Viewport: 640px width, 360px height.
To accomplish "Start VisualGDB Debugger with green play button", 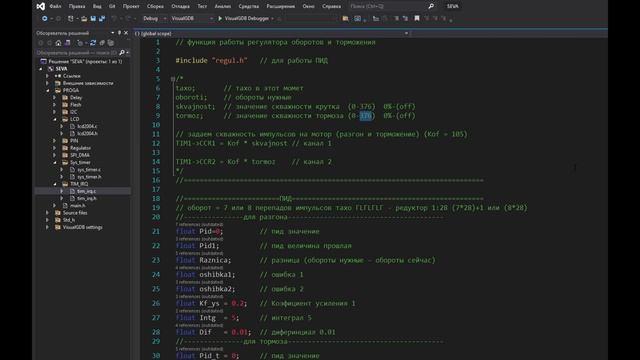I will point(220,18).
